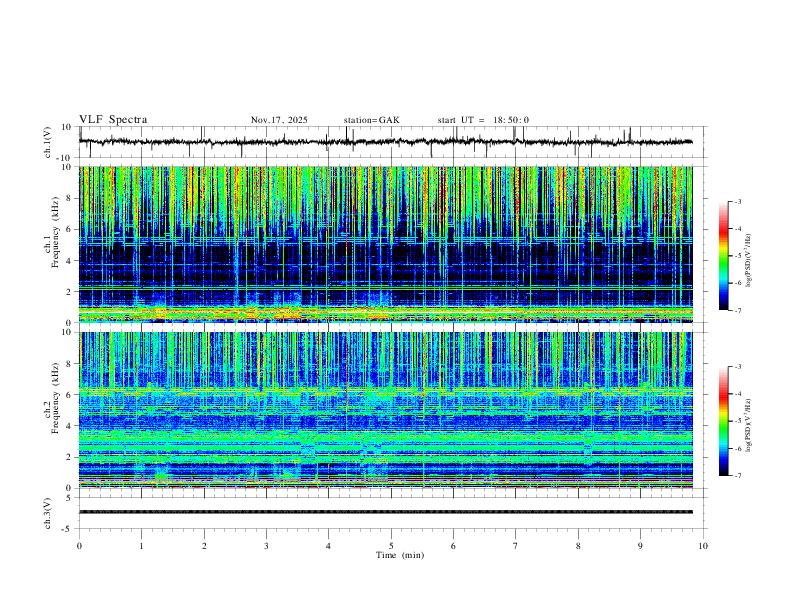Click the "ch.1(V)" waveform axis label
The image size is (792, 612).
pyautogui.click(x=48, y=142)
